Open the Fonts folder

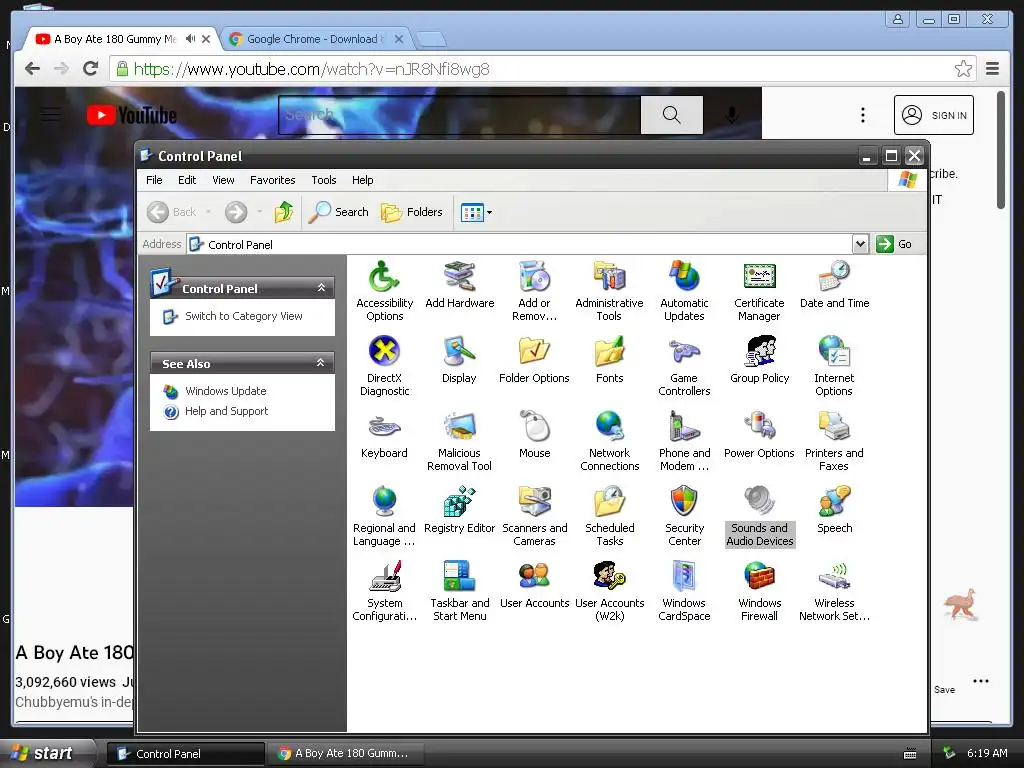(609, 360)
